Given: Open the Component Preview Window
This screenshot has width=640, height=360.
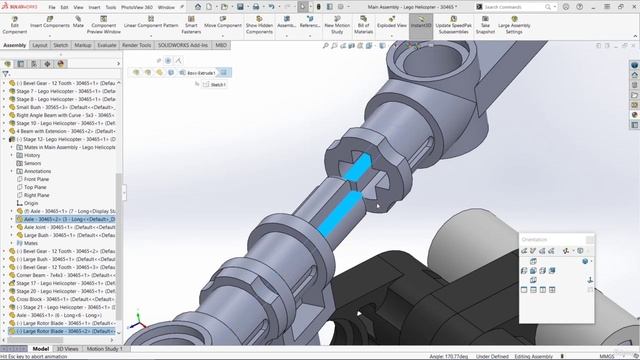Looking at the screenshot, I should tap(104, 25).
